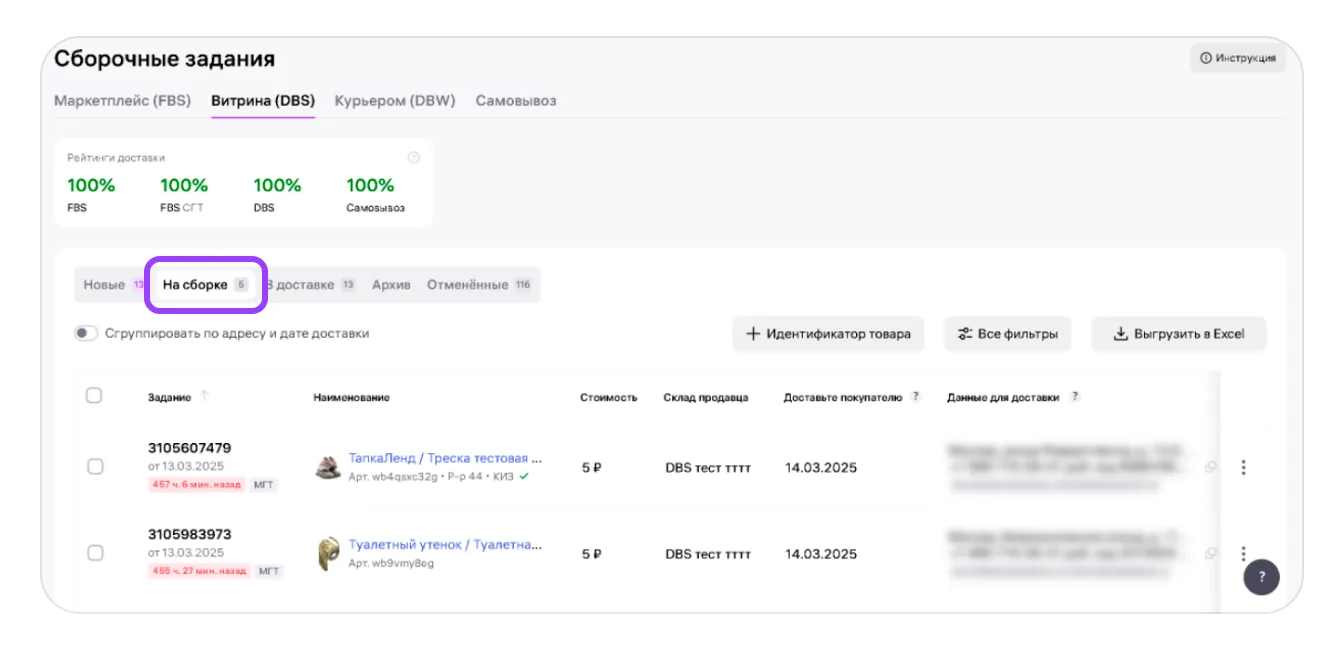1344x650 pixels.
Task: Click help icon beside Данные для доставки header
Action: (1075, 397)
